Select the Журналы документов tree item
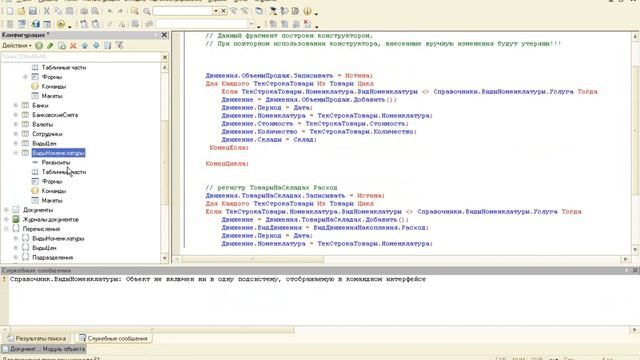The image size is (640, 360). [x=51, y=219]
